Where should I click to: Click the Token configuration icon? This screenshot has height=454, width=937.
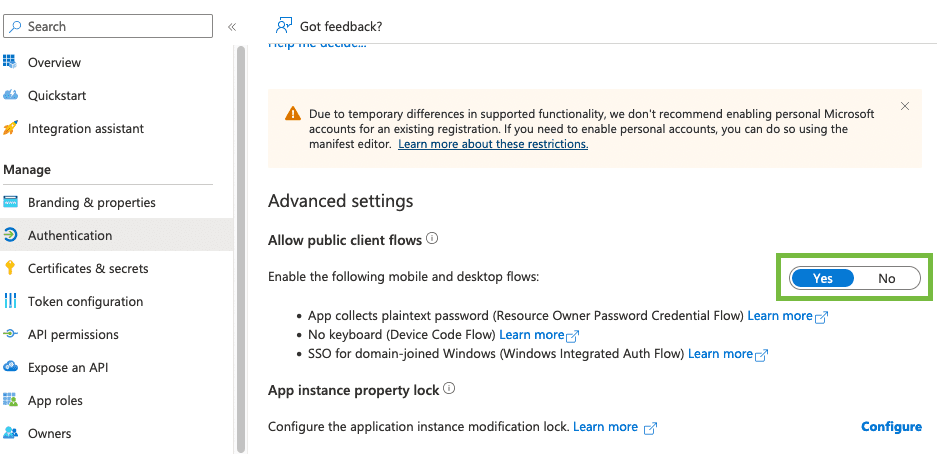10,301
